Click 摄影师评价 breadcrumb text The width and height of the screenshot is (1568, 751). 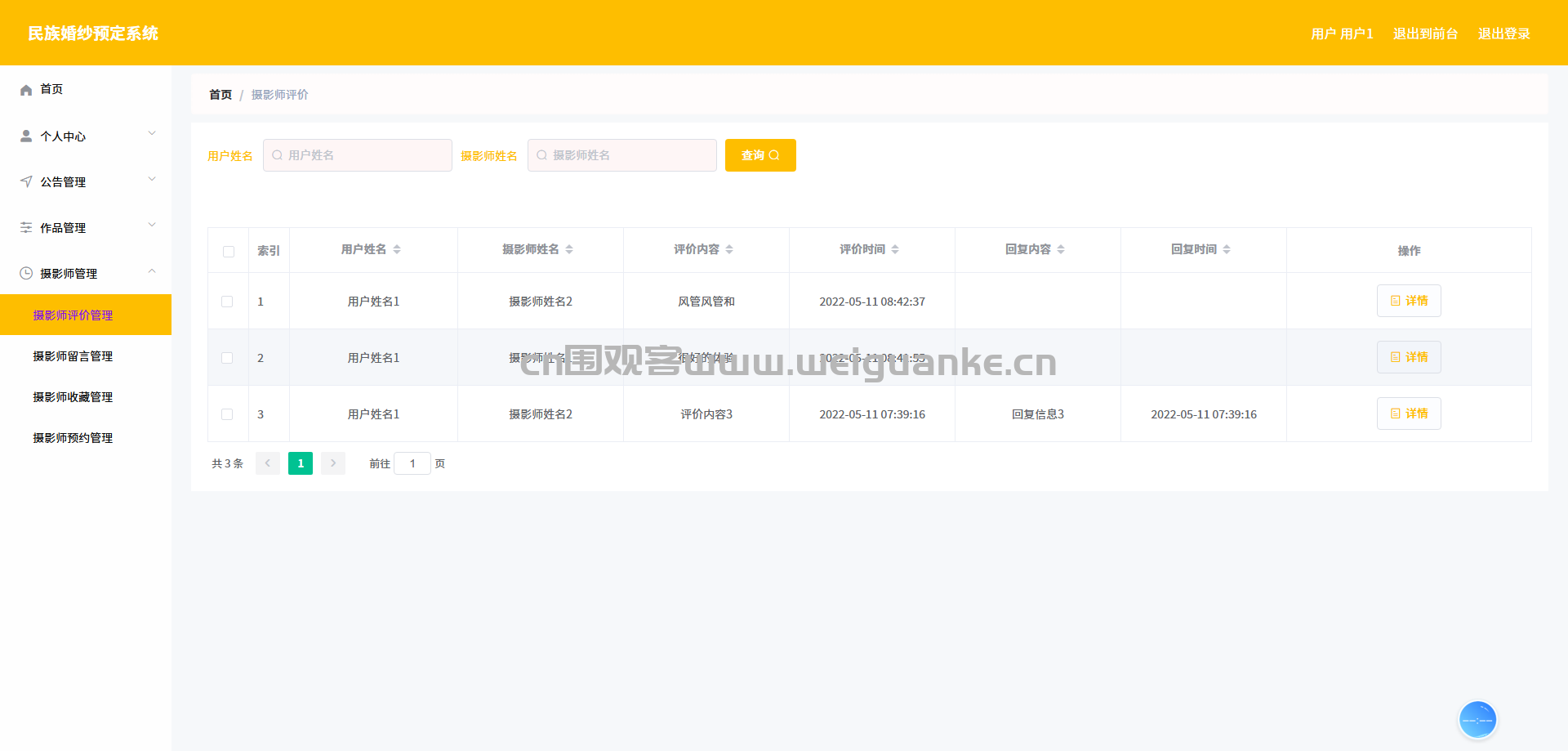pos(280,95)
